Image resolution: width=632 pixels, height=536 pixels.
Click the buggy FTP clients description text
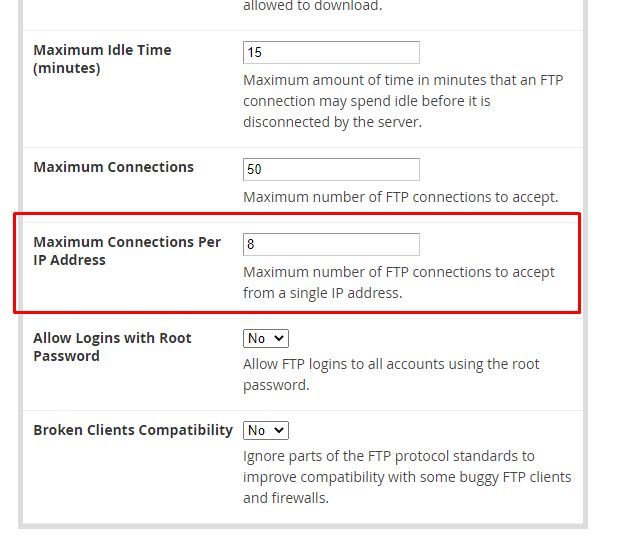[406, 476]
